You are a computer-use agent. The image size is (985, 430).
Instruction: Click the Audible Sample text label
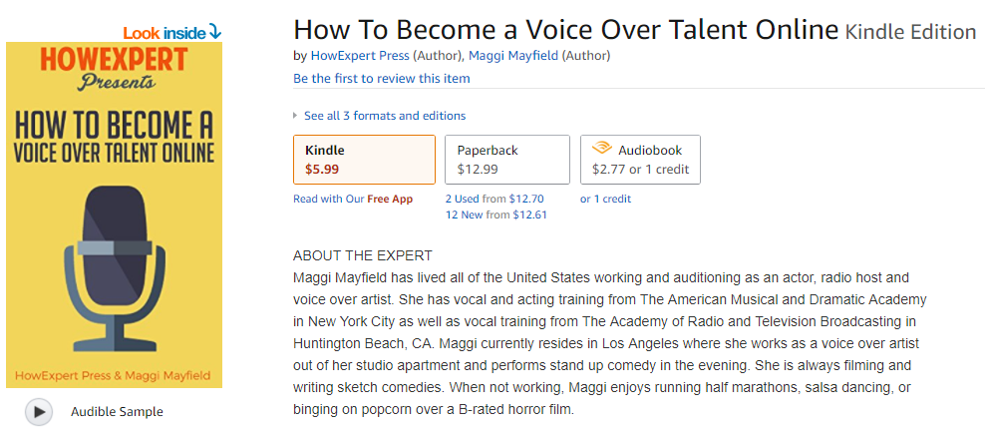[x=117, y=412]
